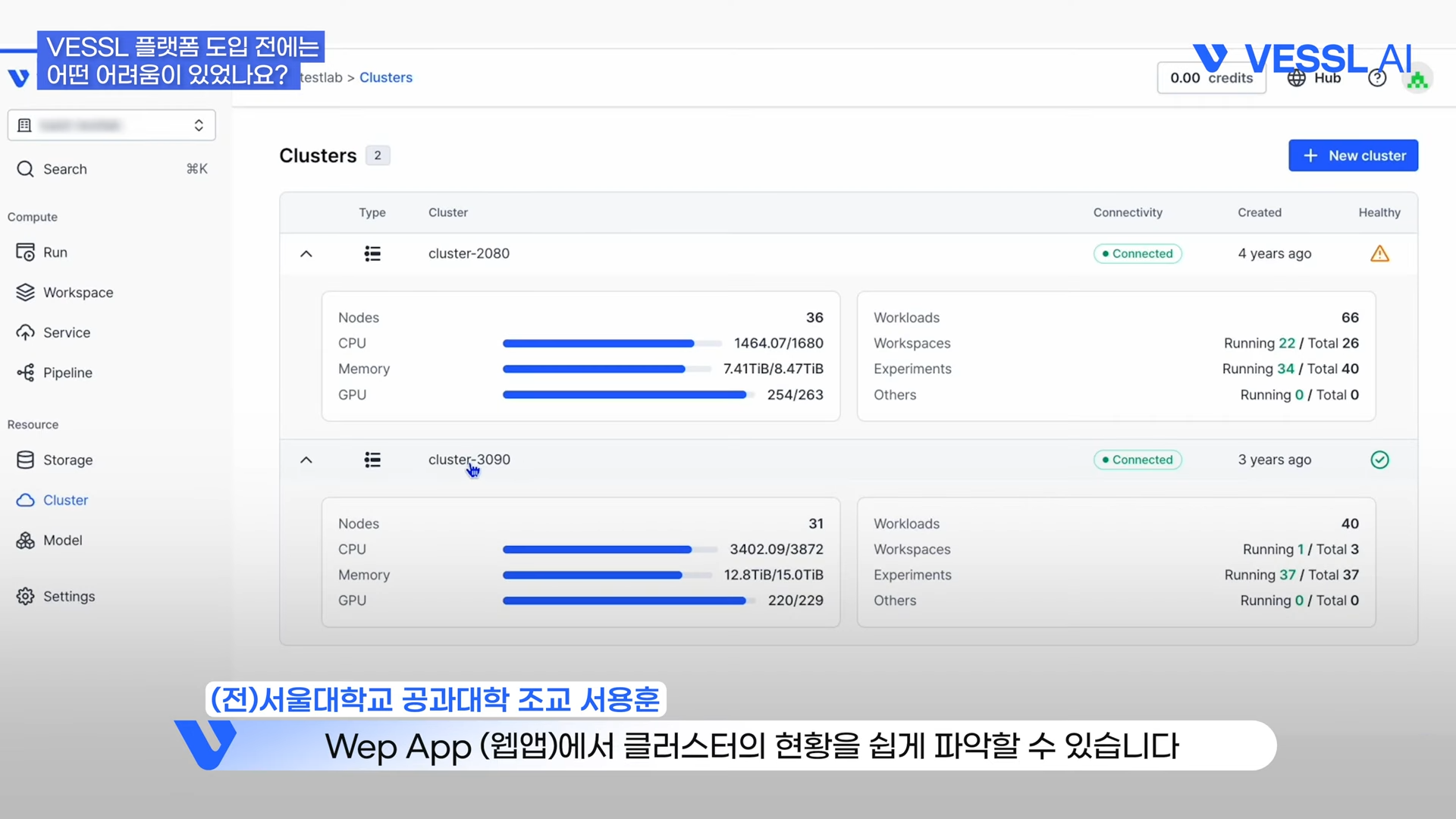Click the Cluster column header
The width and height of the screenshot is (1456, 819).
pyautogui.click(x=448, y=212)
